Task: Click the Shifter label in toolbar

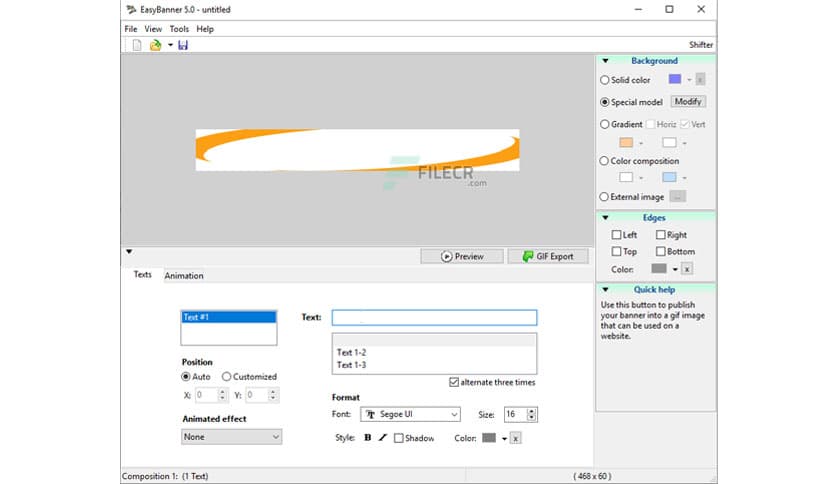Action: pyautogui.click(x=701, y=45)
